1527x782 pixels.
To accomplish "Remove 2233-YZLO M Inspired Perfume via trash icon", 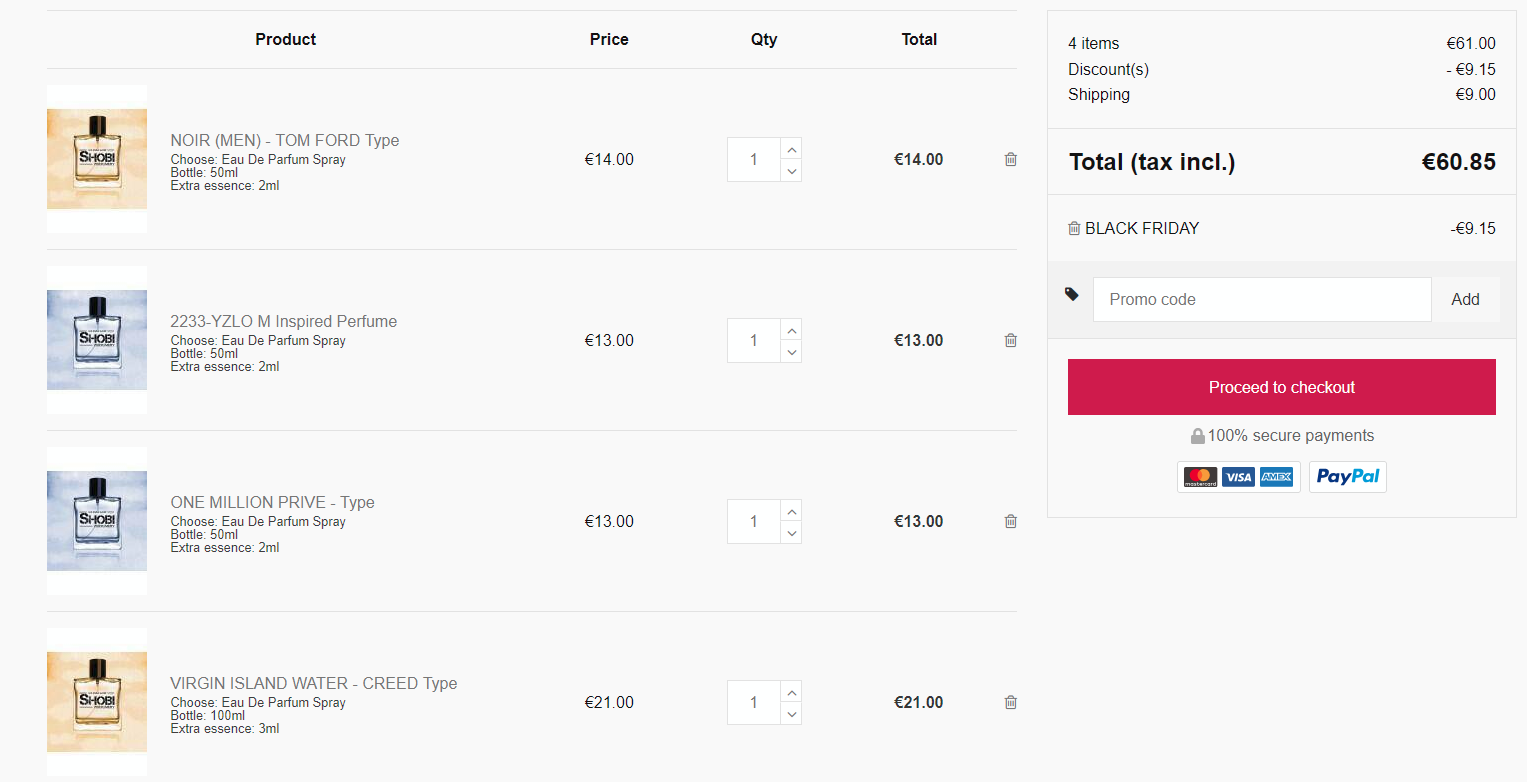I will coord(1010,340).
